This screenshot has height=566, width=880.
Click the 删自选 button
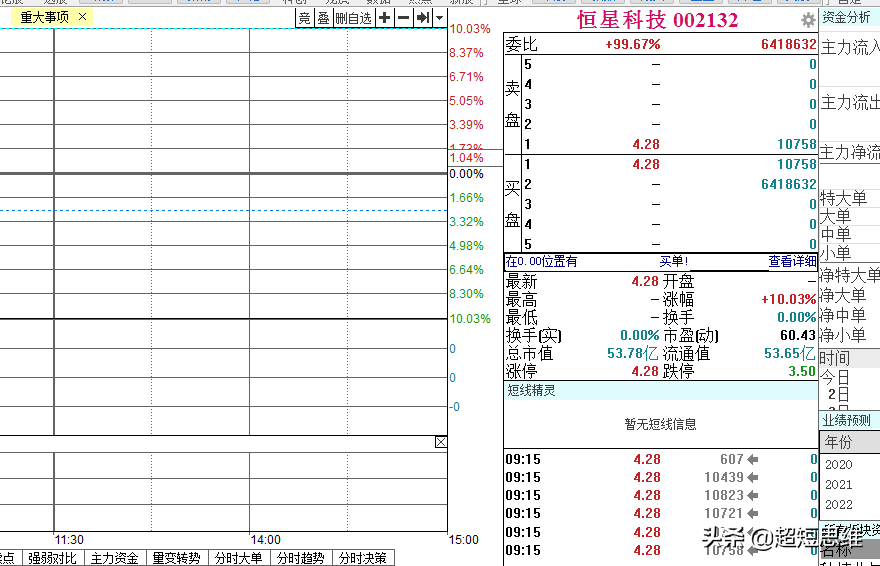tap(354, 19)
